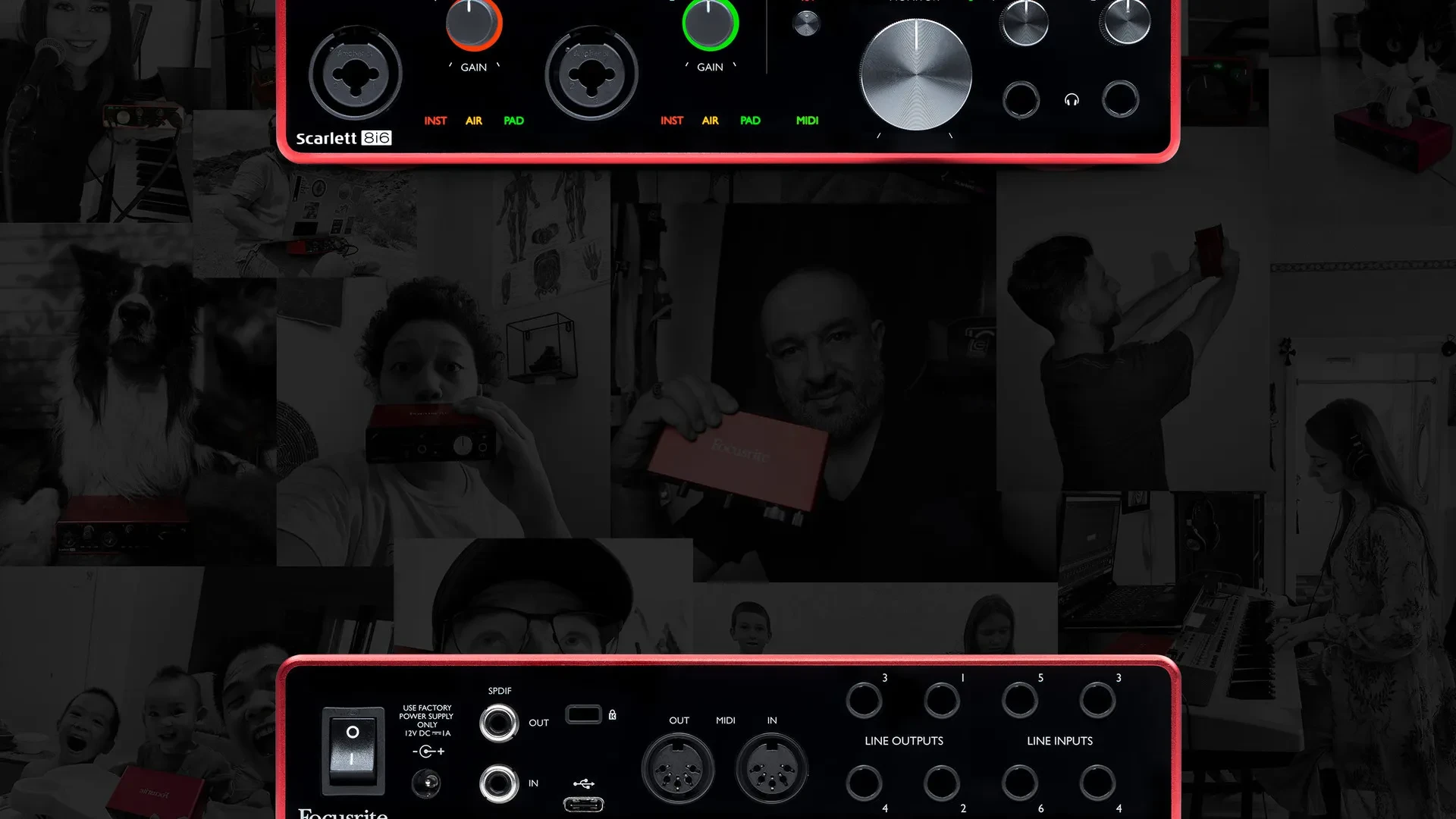
Task: Click the 'SPDIF' label on the rear panel
Action: tap(500, 691)
